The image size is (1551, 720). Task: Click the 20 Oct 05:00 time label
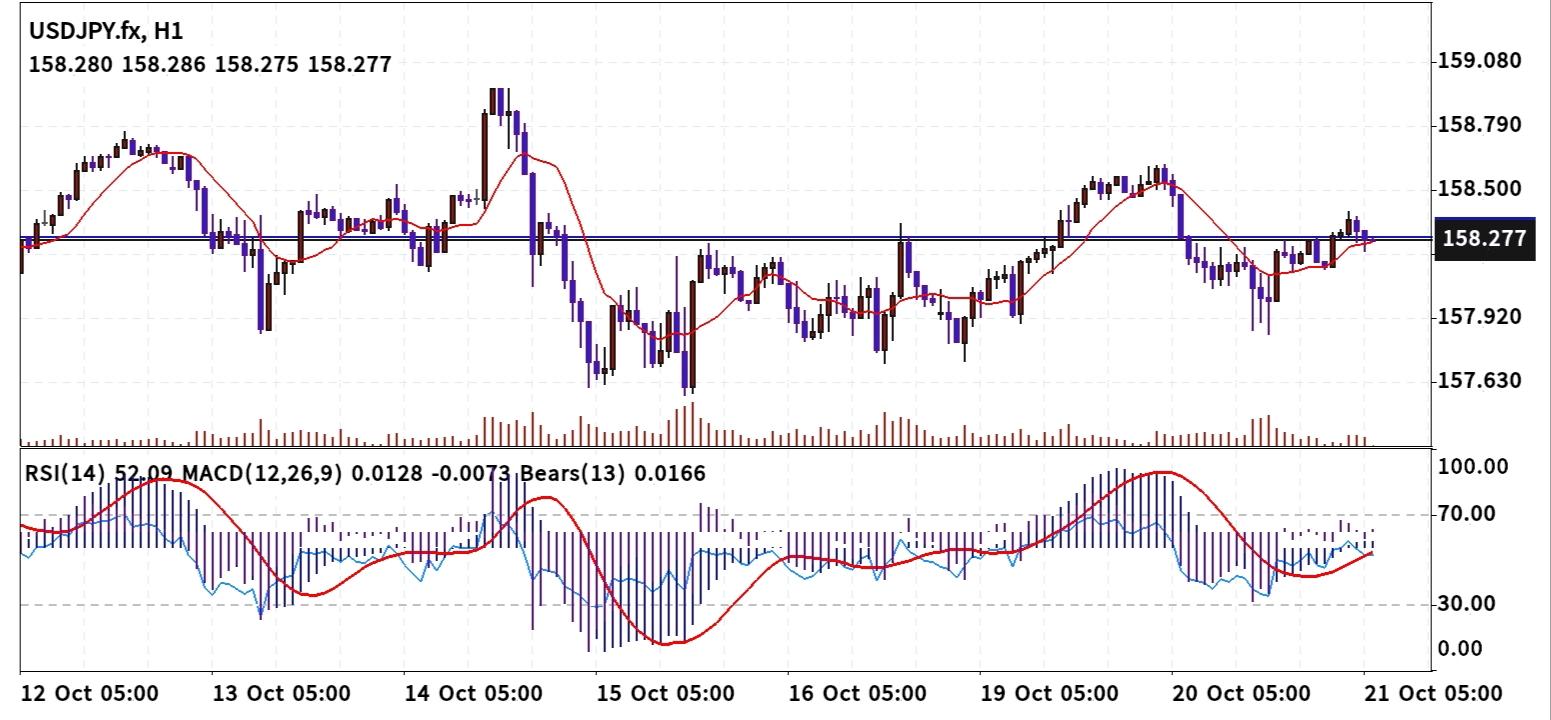[1241, 694]
